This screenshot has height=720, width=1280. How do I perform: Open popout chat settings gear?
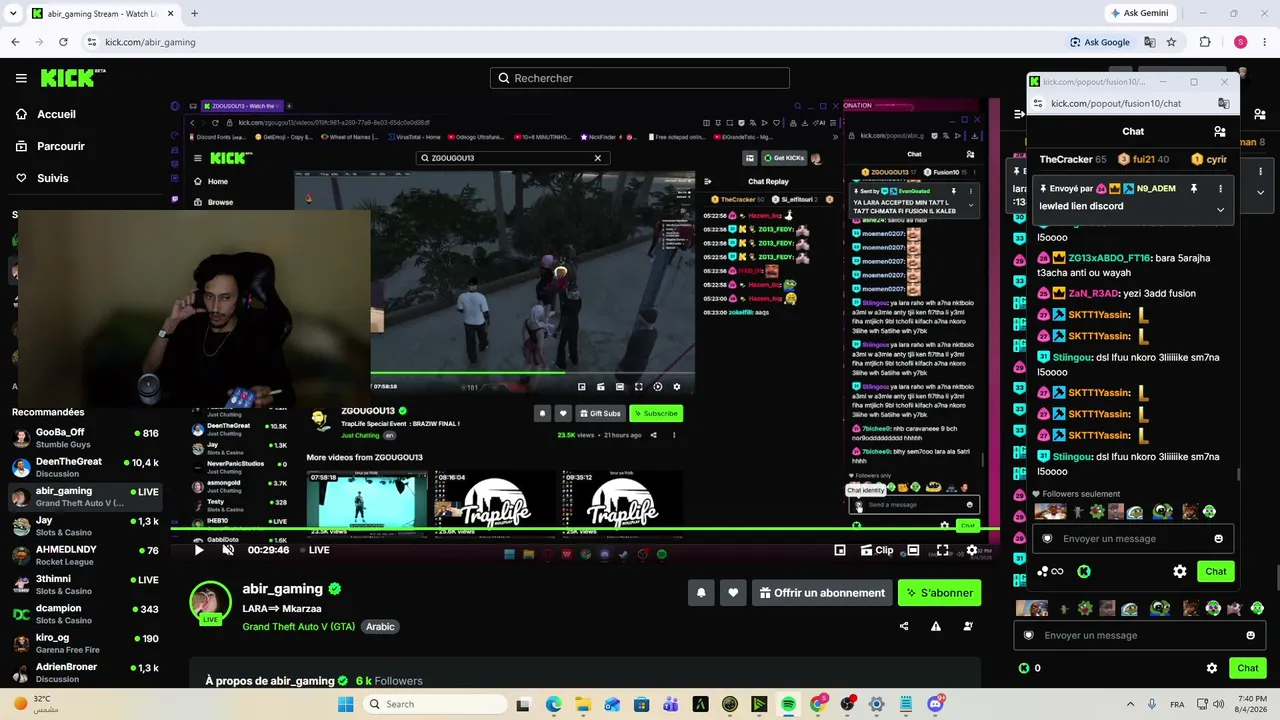[1180, 571]
